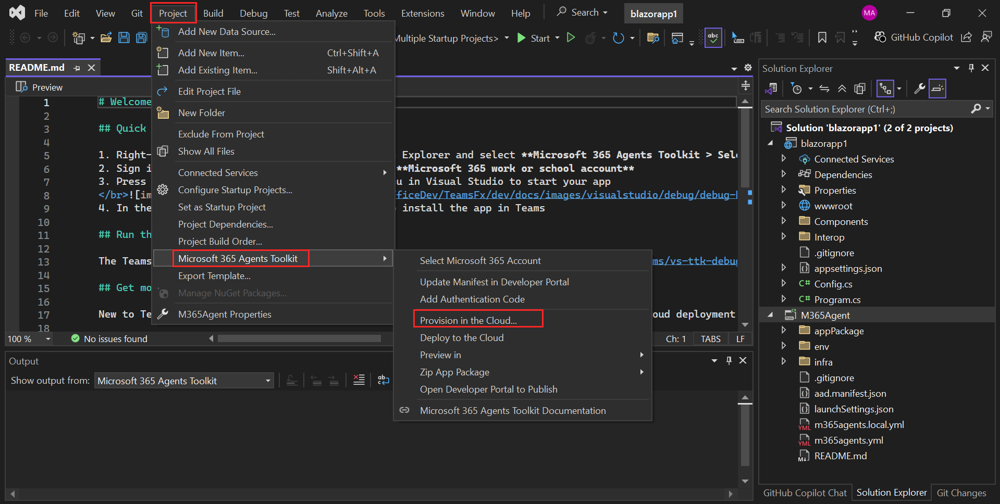This screenshot has height=504, width=1000.
Task: Select Deploy to the Cloud option
Action: pos(461,338)
